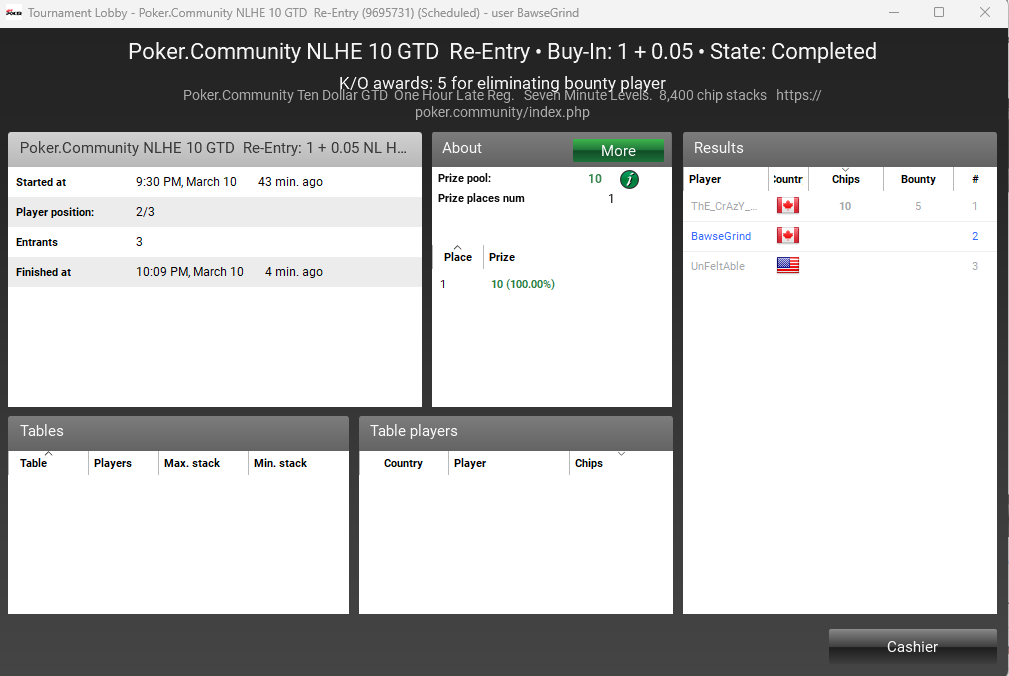The image size is (1009, 676).
Task: Sort tables by Players column
Action: tap(124, 463)
